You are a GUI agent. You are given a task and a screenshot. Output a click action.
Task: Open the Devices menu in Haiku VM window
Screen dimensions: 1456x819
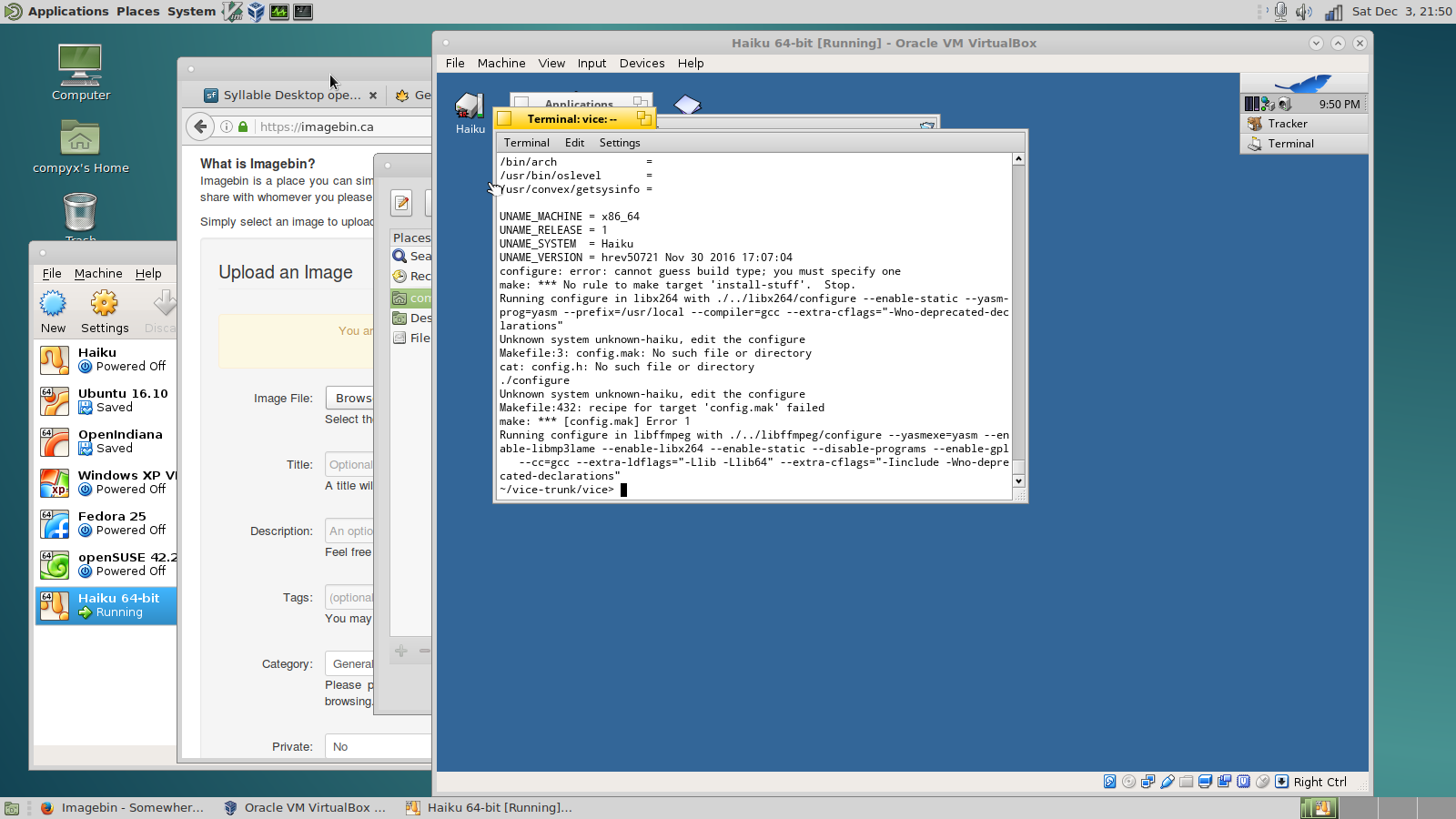[642, 63]
